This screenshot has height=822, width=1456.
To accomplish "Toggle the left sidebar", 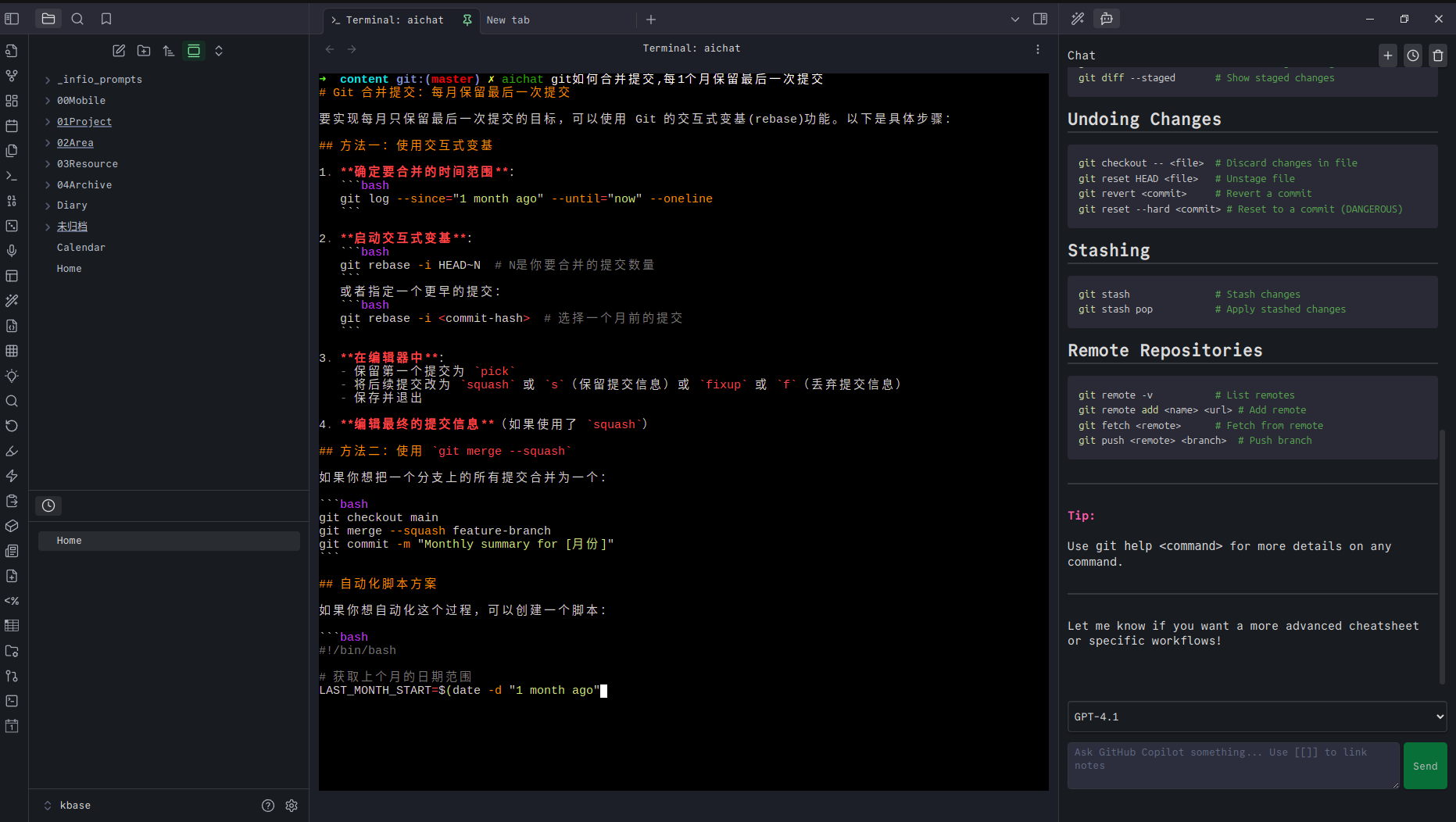I will 12,19.
